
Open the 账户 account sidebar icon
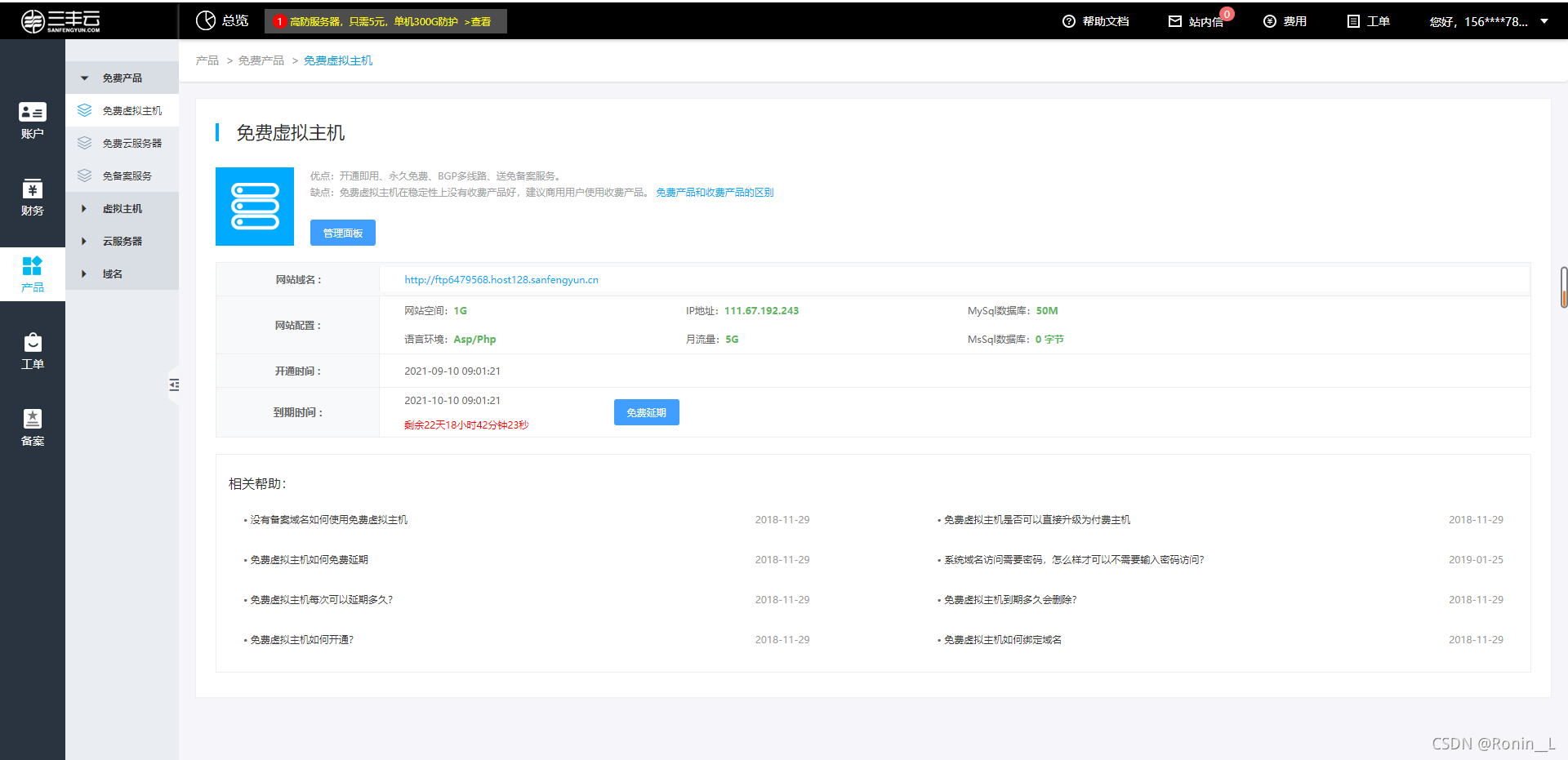pyautogui.click(x=33, y=112)
